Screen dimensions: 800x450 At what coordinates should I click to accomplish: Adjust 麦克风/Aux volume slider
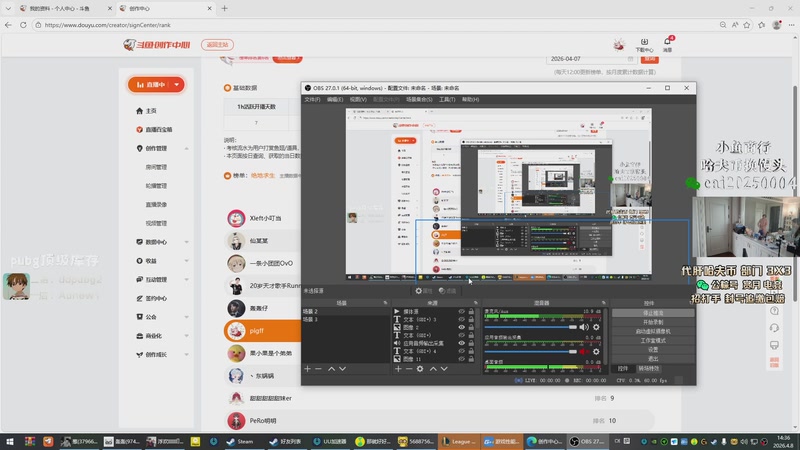531,327
